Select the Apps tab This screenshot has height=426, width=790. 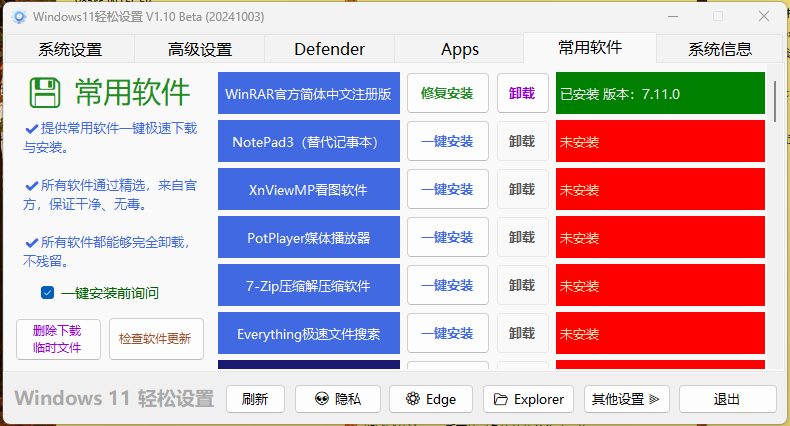click(459, 49)
